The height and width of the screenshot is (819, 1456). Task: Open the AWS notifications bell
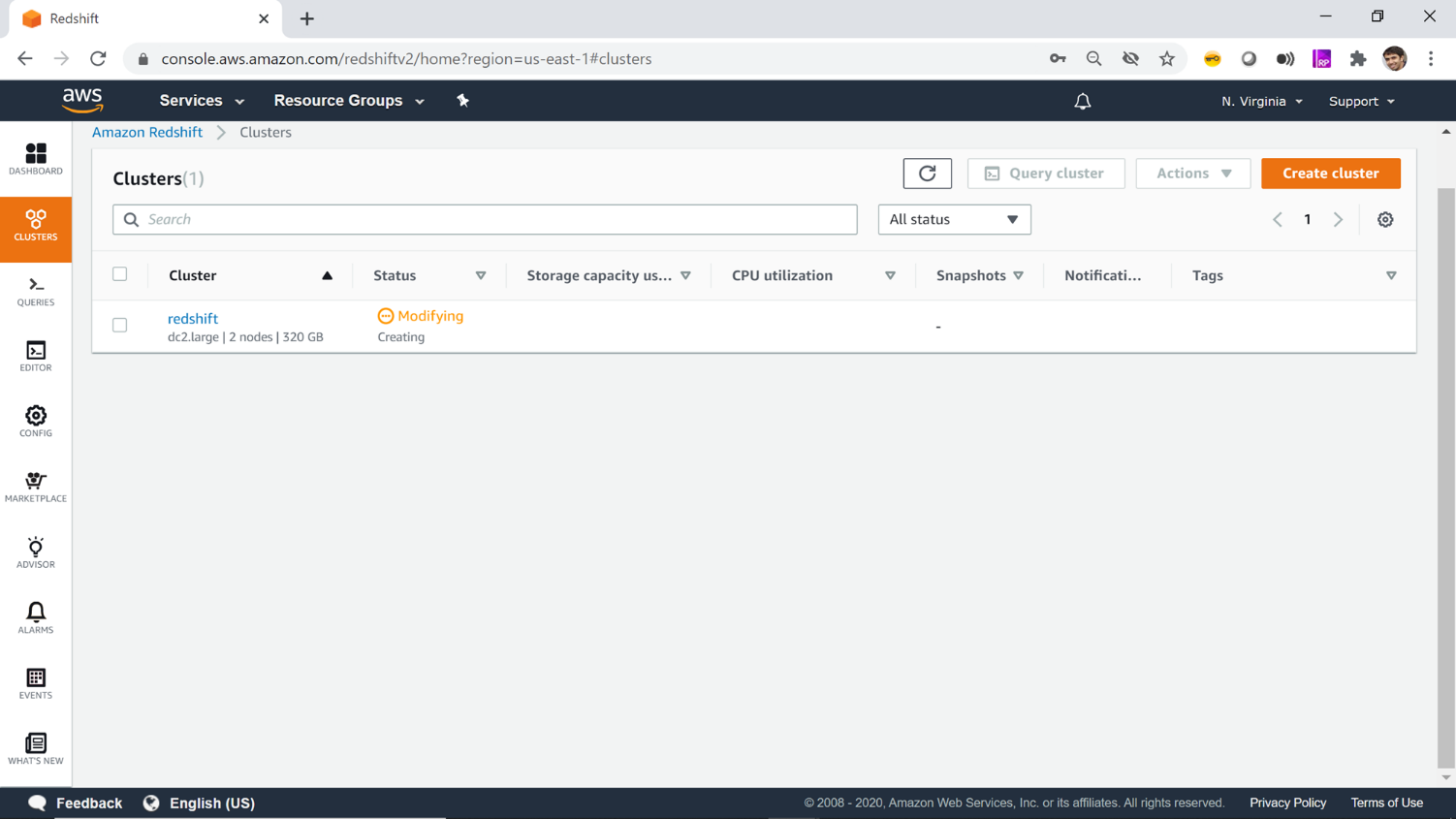click(1083, 101)
